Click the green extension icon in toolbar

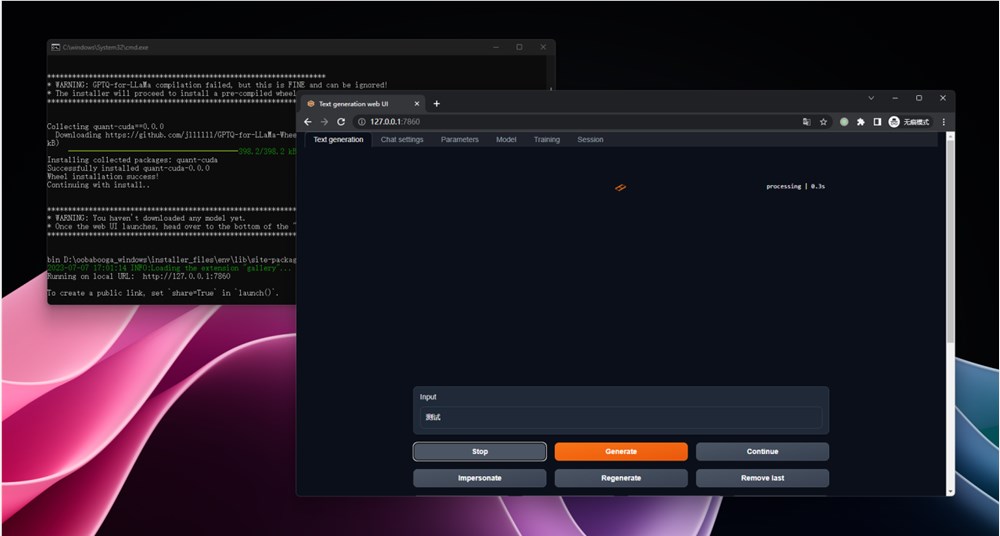click(x=844, y=121)
